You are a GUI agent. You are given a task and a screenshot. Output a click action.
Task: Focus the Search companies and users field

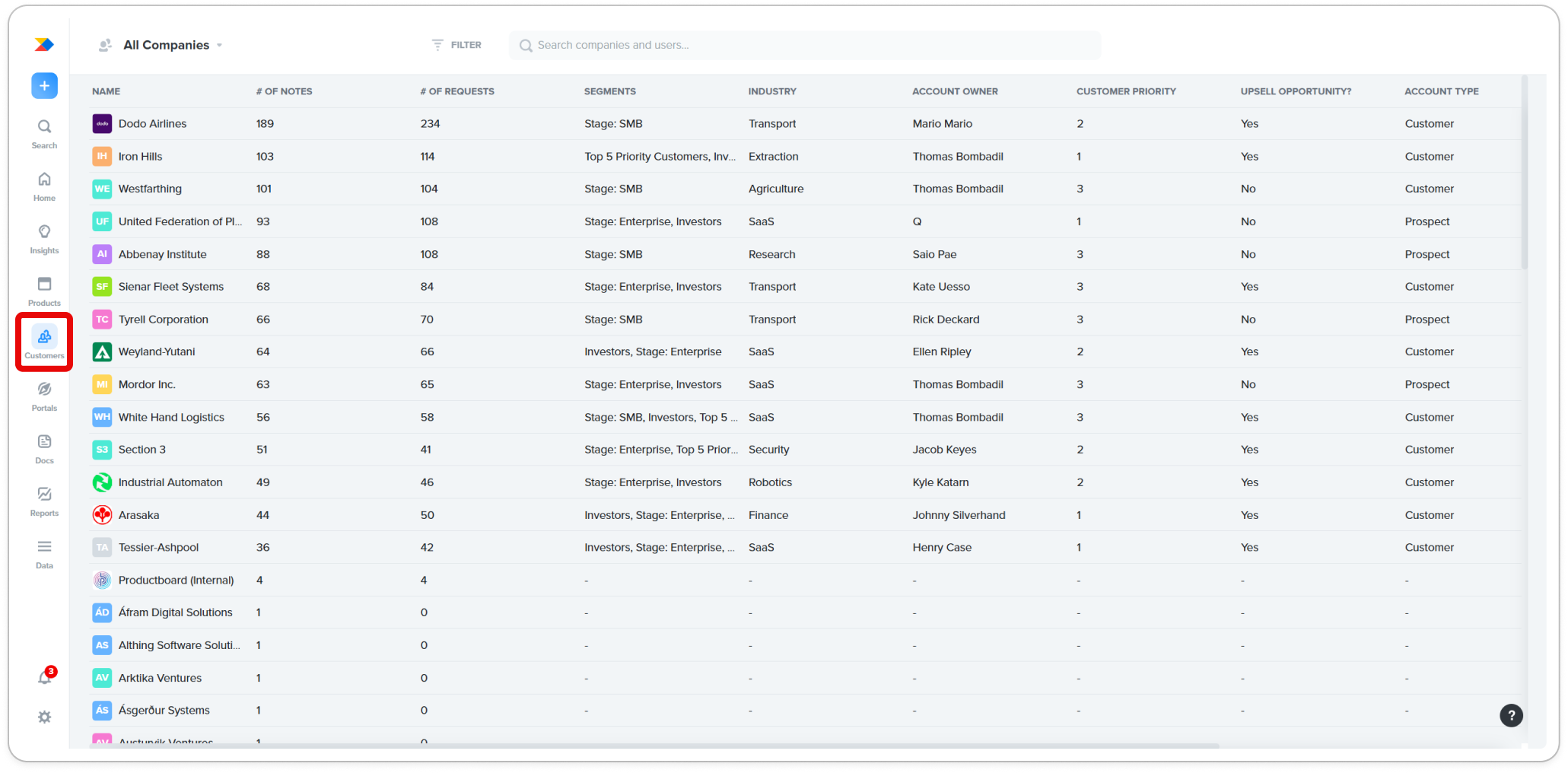click(x=805, y=45)
